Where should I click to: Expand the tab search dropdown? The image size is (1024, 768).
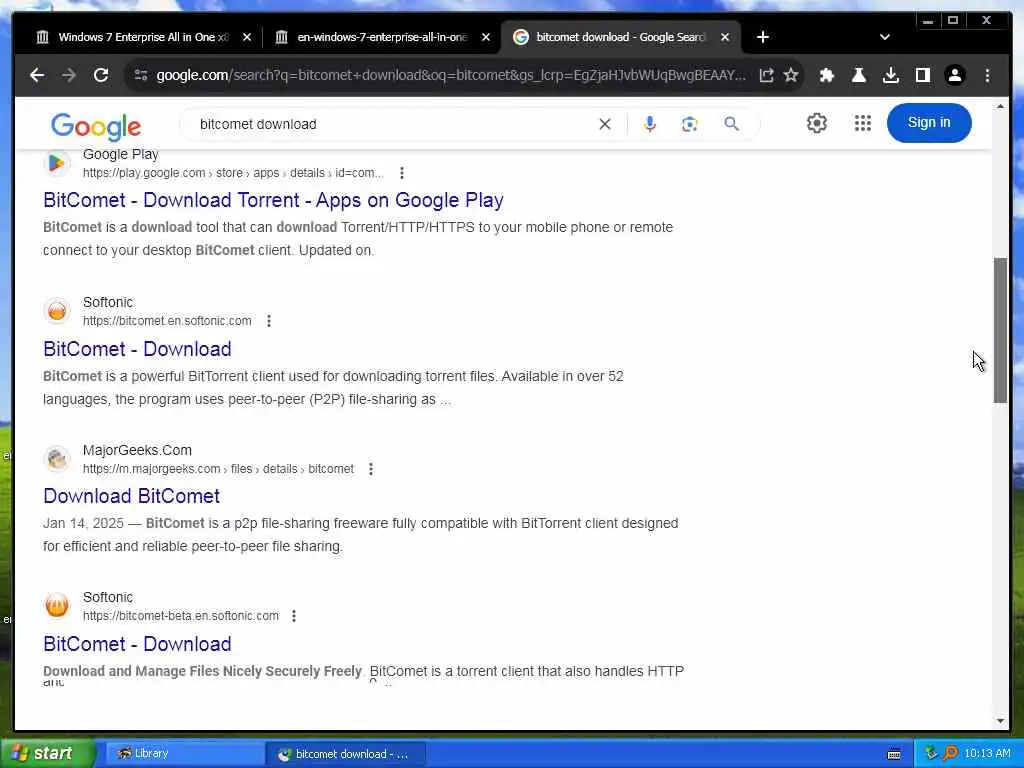(x=885, y=37)
